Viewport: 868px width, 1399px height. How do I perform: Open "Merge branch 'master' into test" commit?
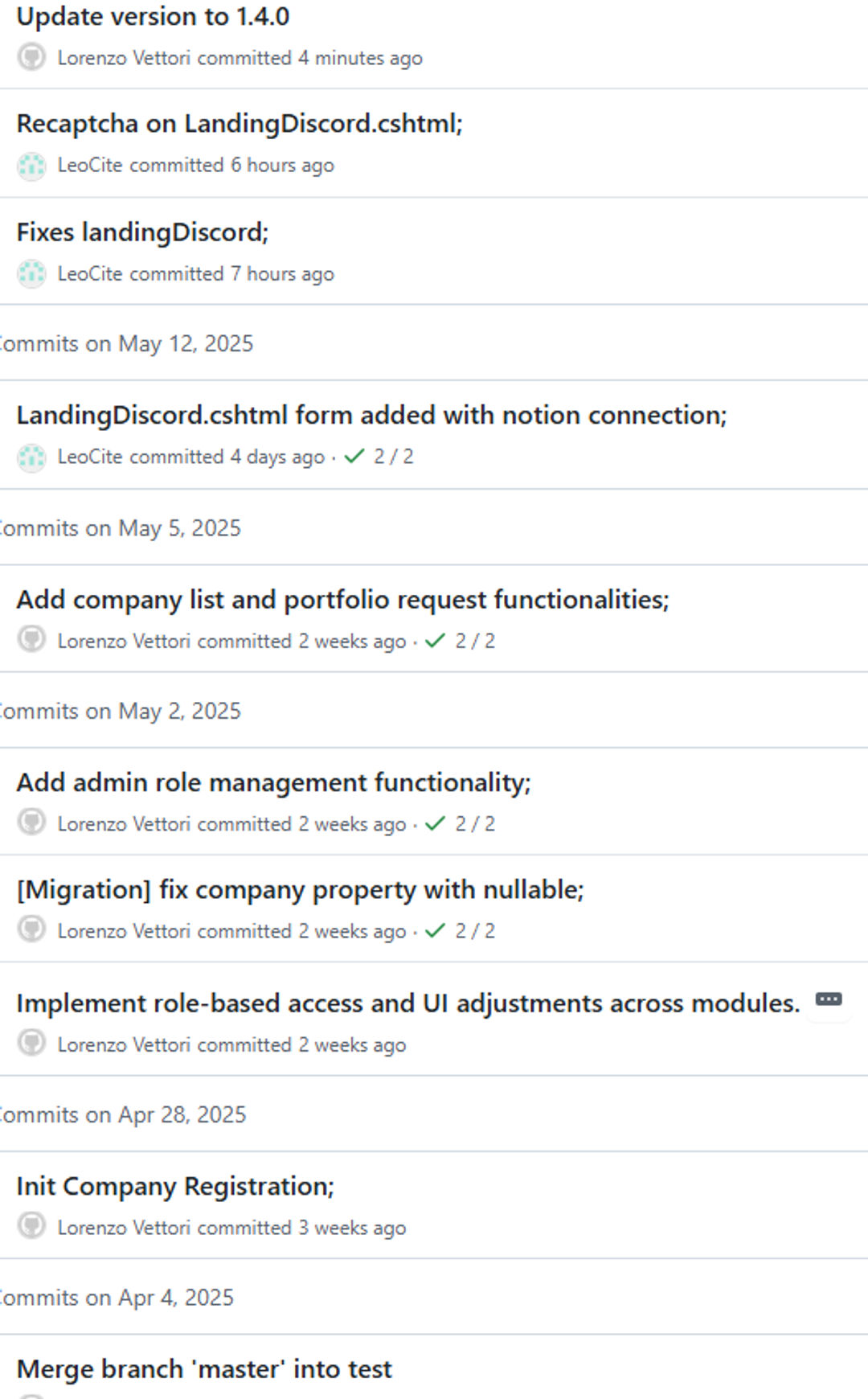[204, 1369]
